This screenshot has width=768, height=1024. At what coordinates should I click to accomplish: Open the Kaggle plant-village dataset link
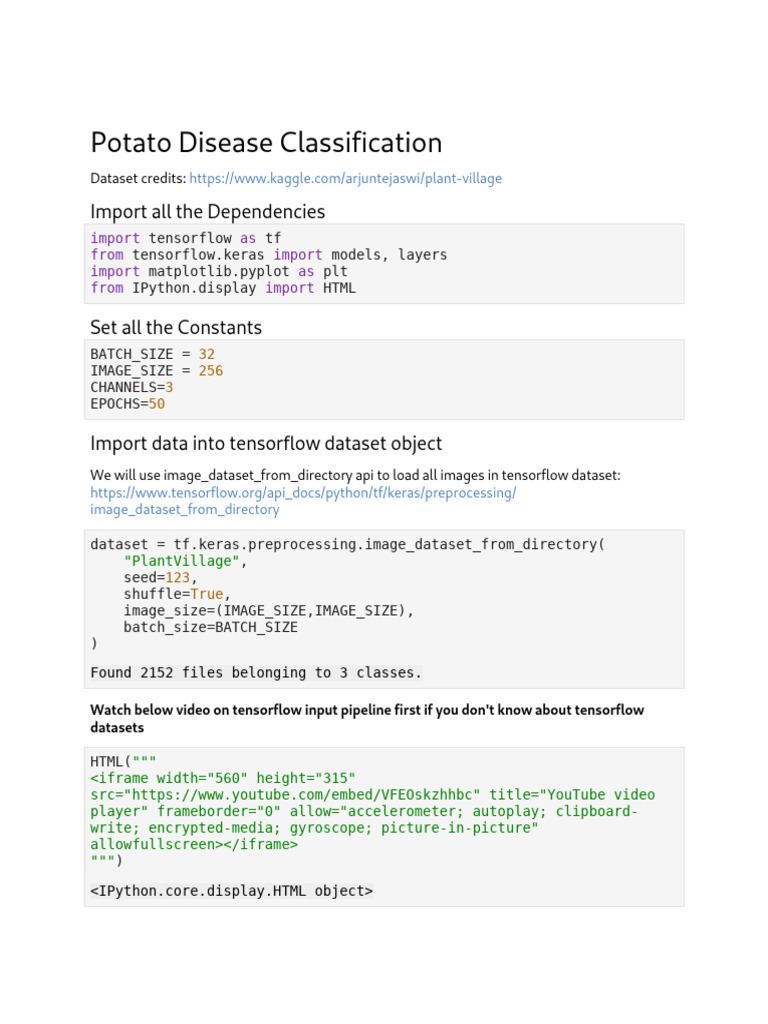tap(345, 179)
